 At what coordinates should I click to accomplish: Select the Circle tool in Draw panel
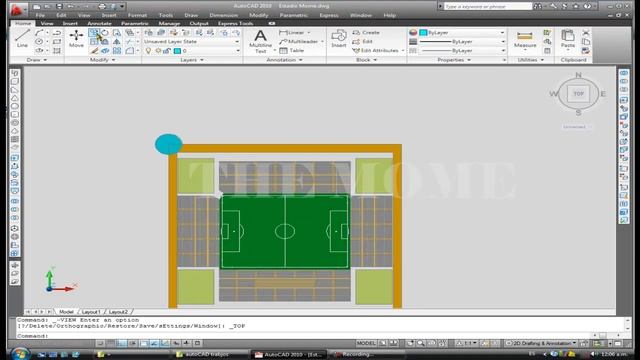39,42
